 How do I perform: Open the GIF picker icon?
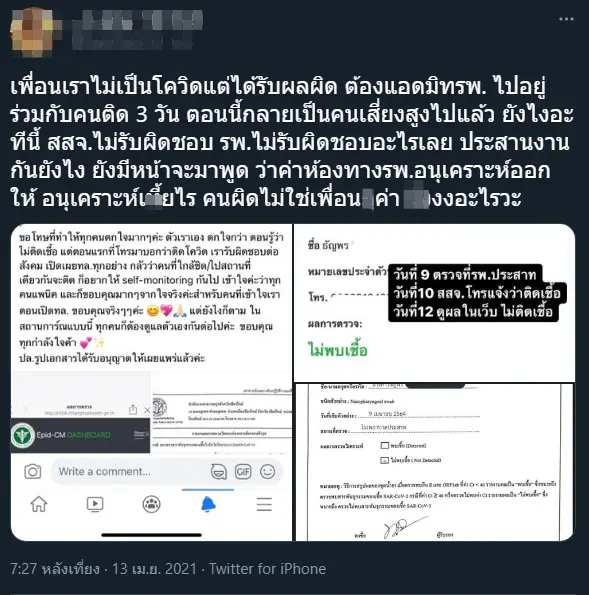(x=243, y=472)
